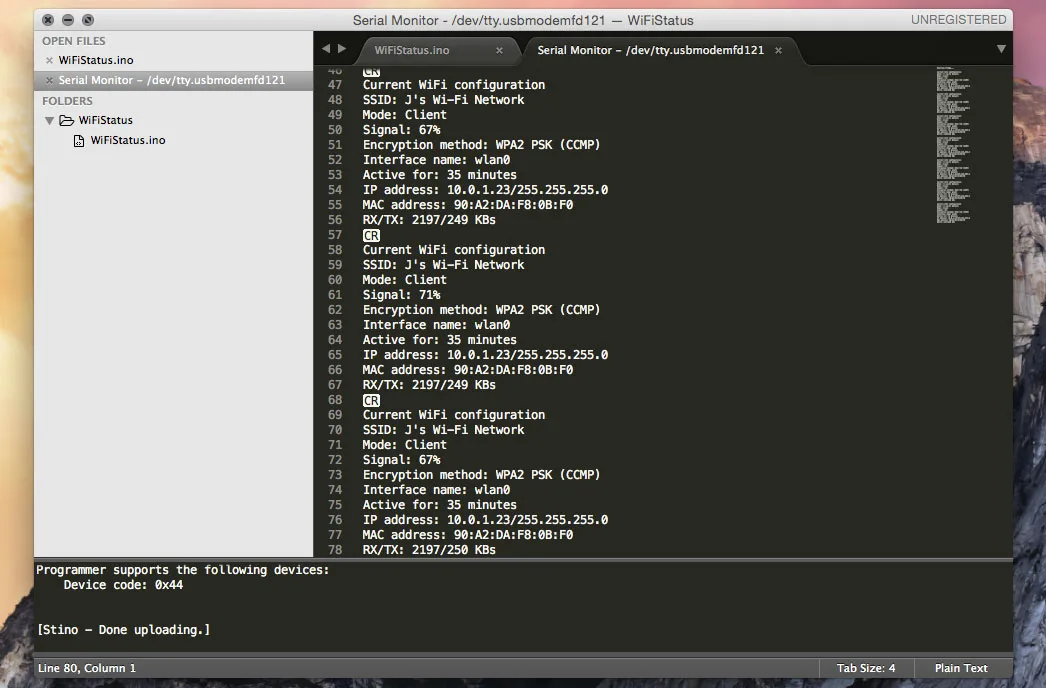Click the WiFiStatus folder icon in sidebar
The image size is (1046, 688).
coord(66,120)
